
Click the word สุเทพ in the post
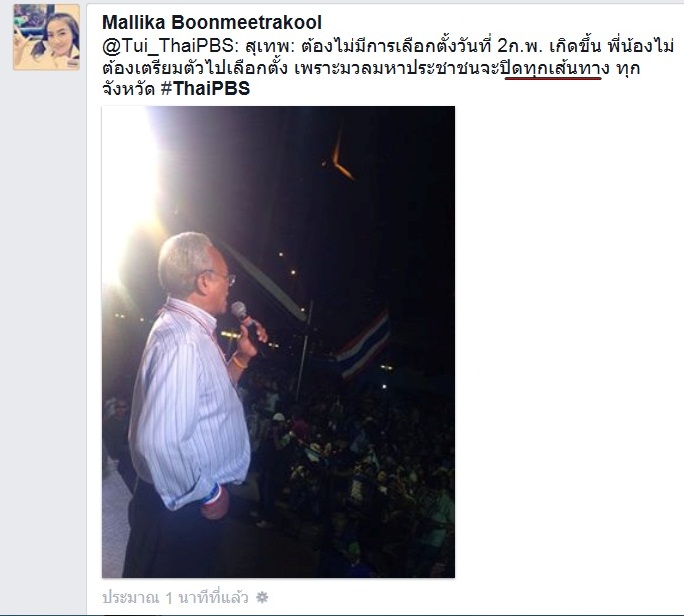coord(261,46)
